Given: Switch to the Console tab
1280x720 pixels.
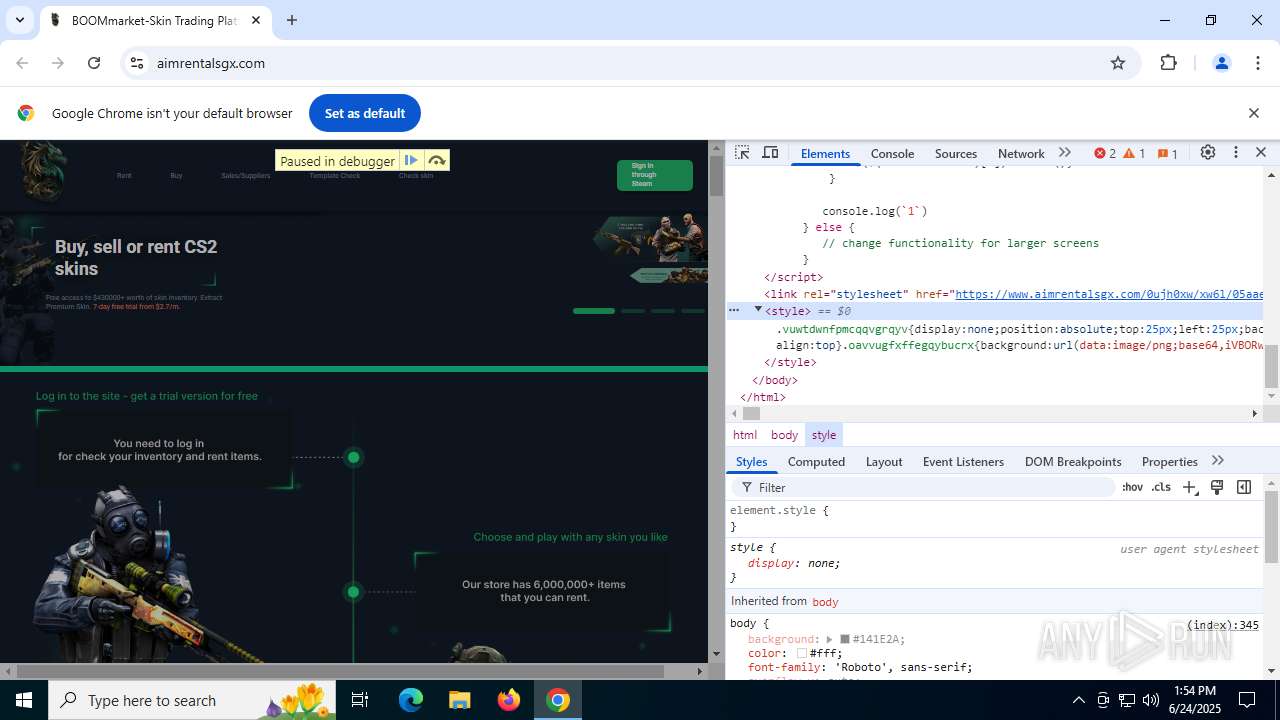Looking at the screenshot, I should click(x=892, y=153).
